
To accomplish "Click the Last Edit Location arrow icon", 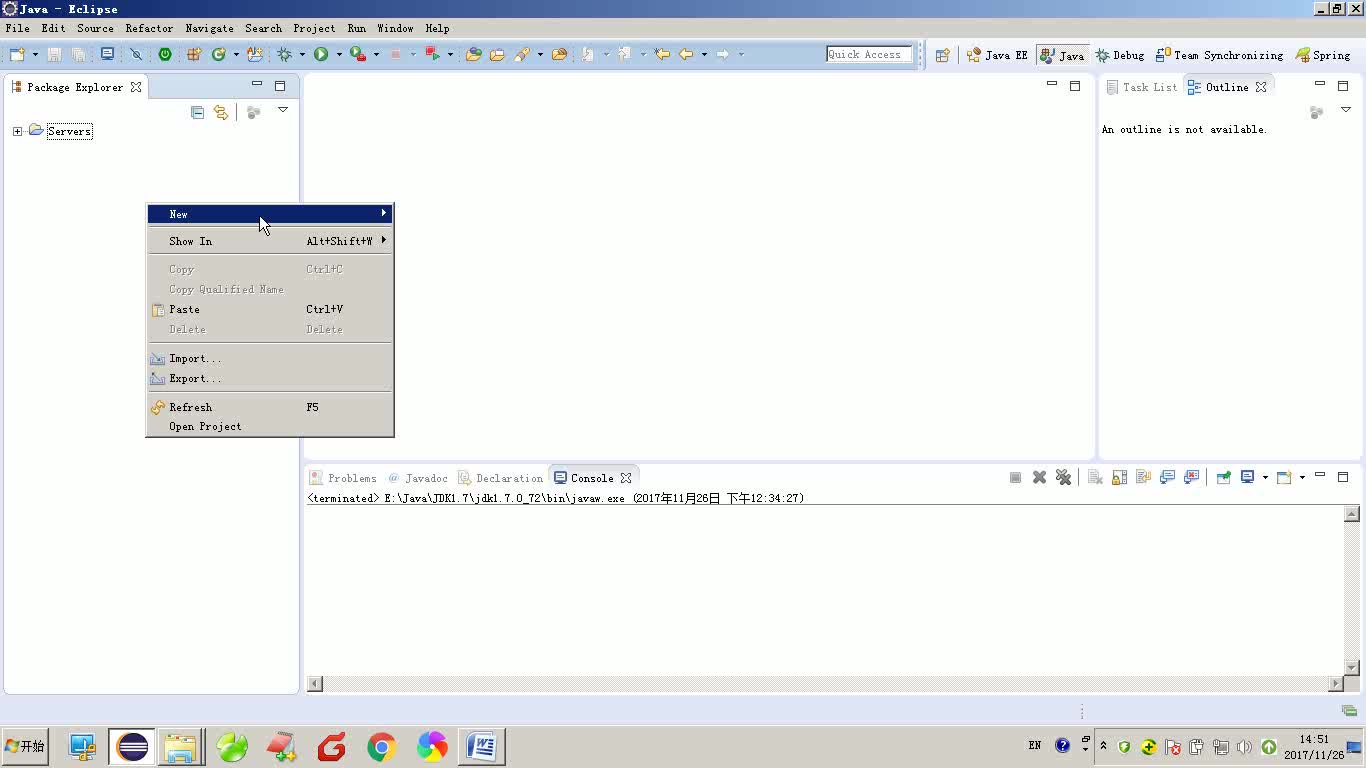I will [x=662, y=54].
